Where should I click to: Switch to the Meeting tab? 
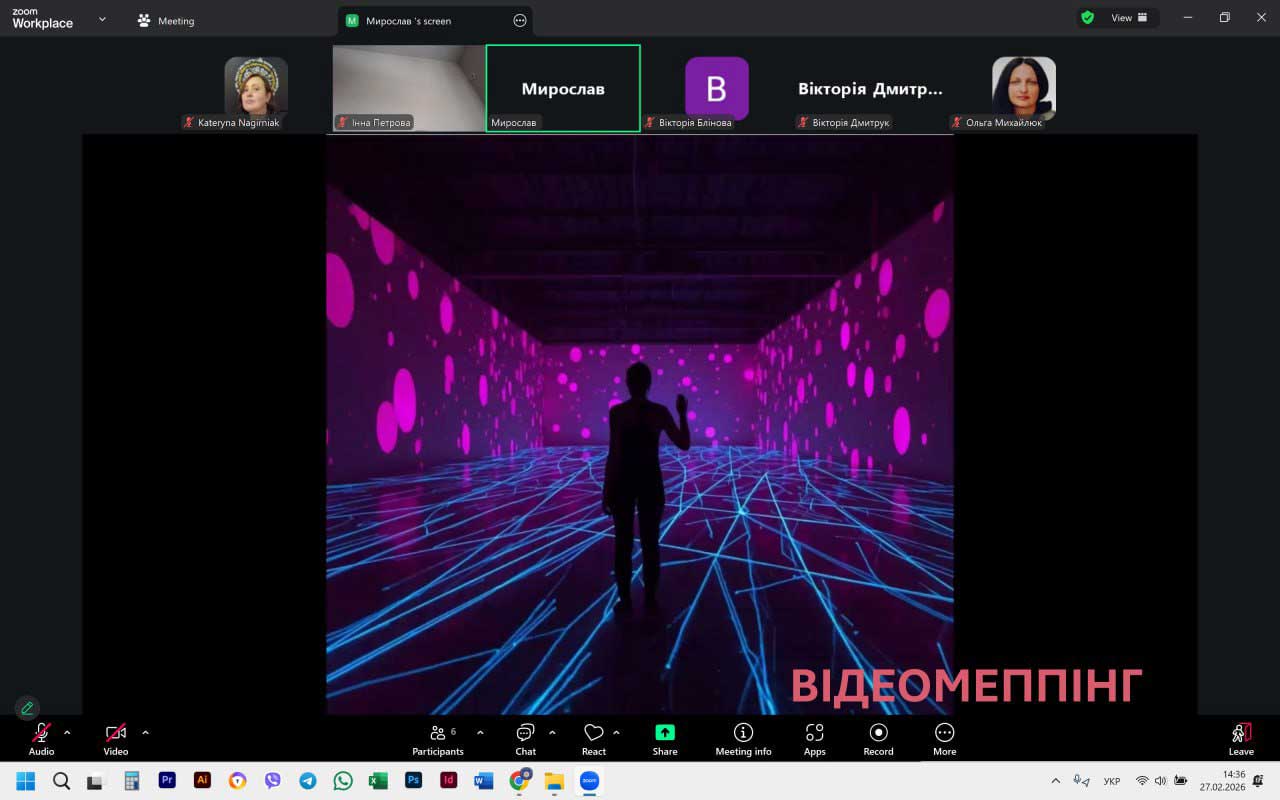166,20
